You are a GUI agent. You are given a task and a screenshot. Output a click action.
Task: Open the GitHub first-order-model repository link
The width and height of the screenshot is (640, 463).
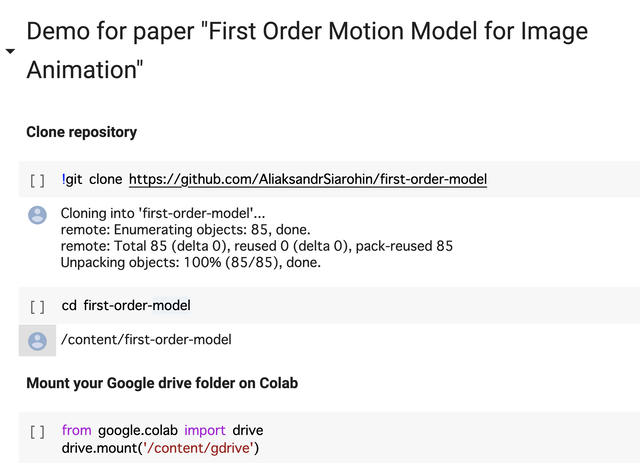coord(308,179)
